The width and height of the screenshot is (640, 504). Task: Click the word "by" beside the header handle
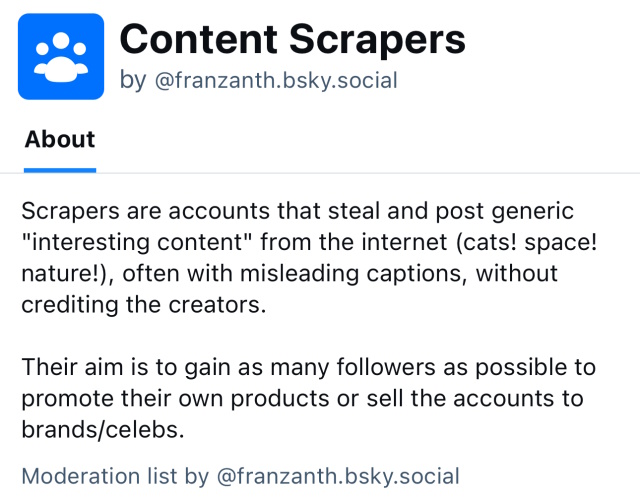point(132,81)
